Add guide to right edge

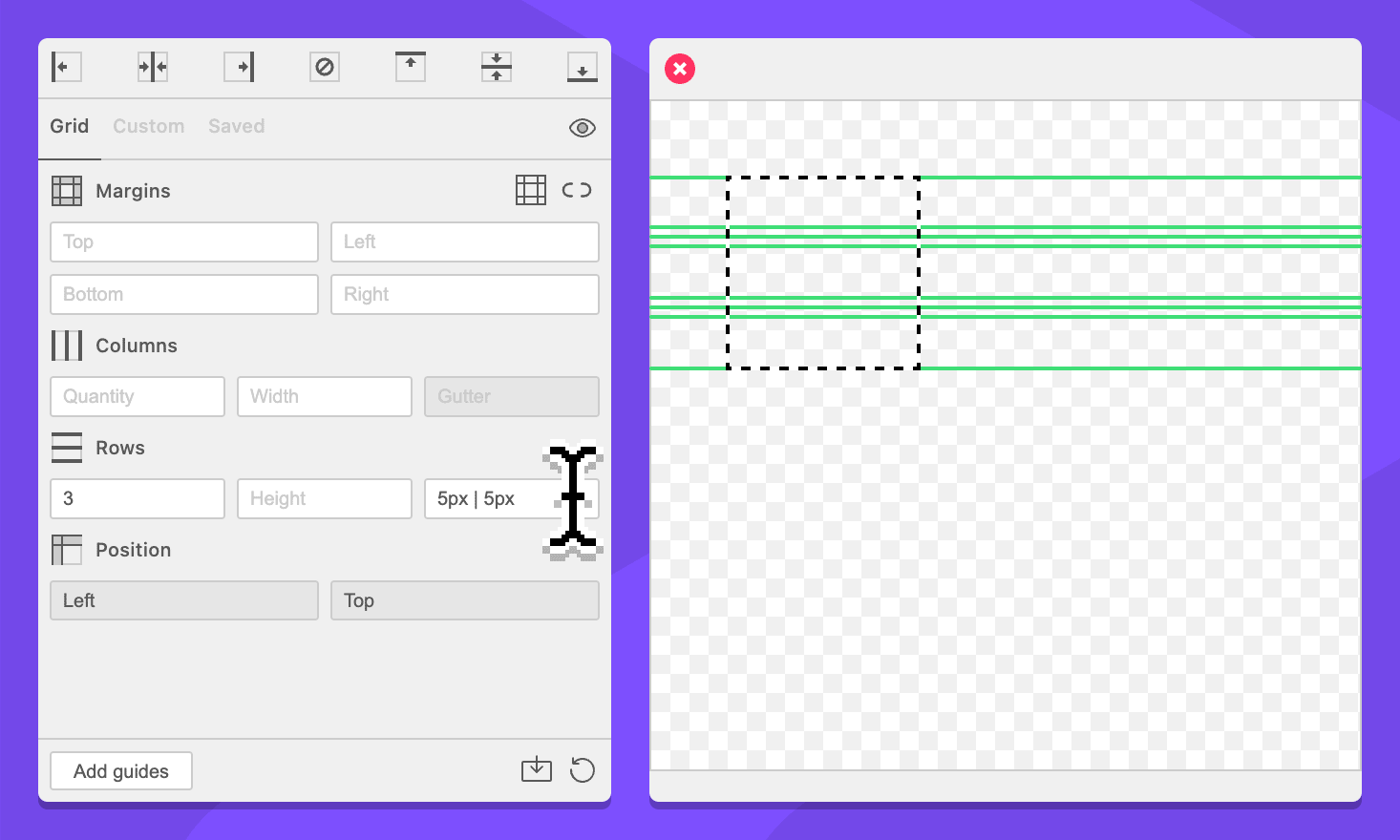point(239,67)
